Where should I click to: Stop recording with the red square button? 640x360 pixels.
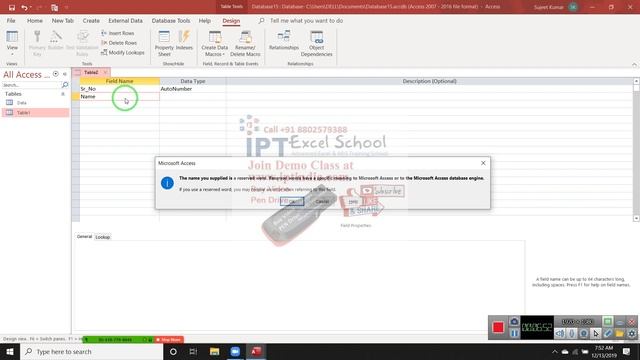(x=498, y=327)
